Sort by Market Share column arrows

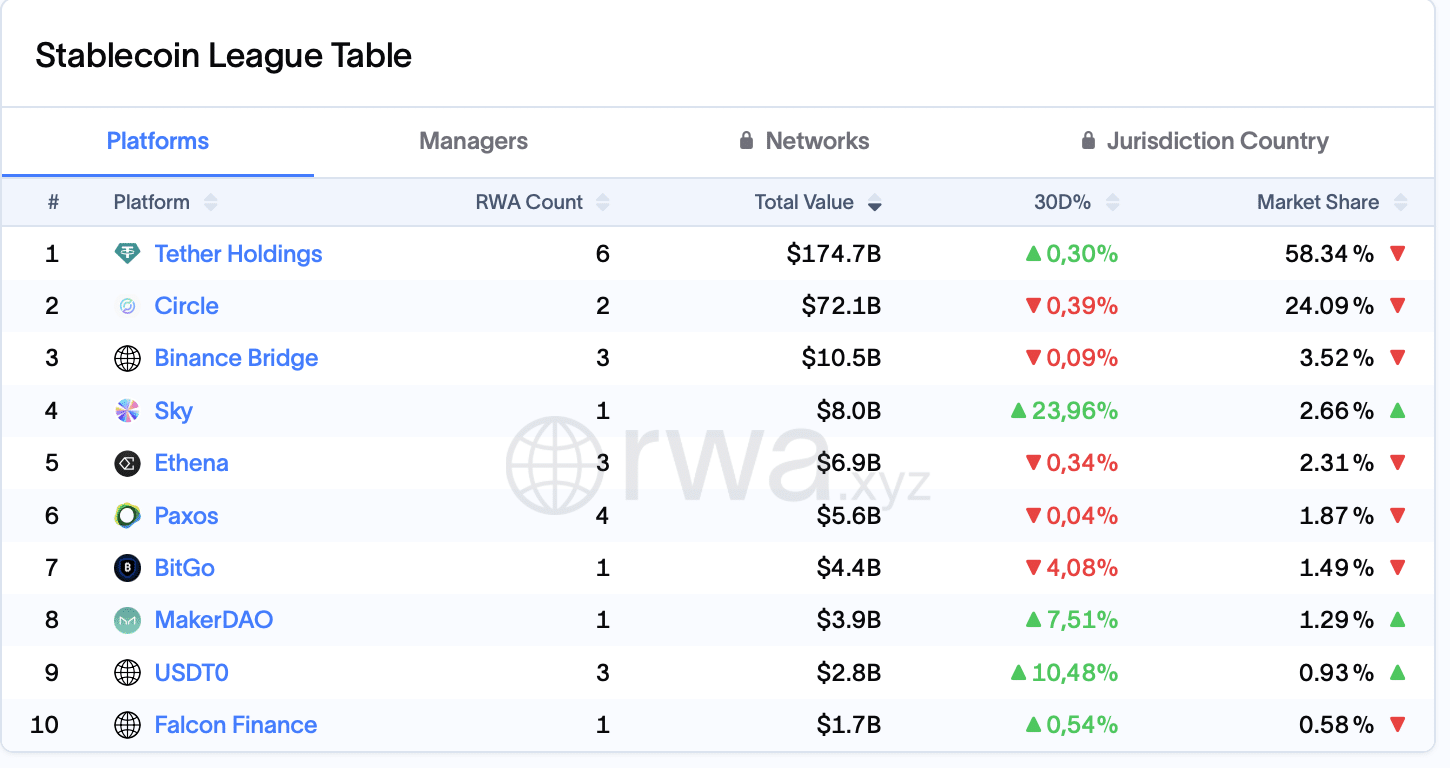(x=1400, y=203)
